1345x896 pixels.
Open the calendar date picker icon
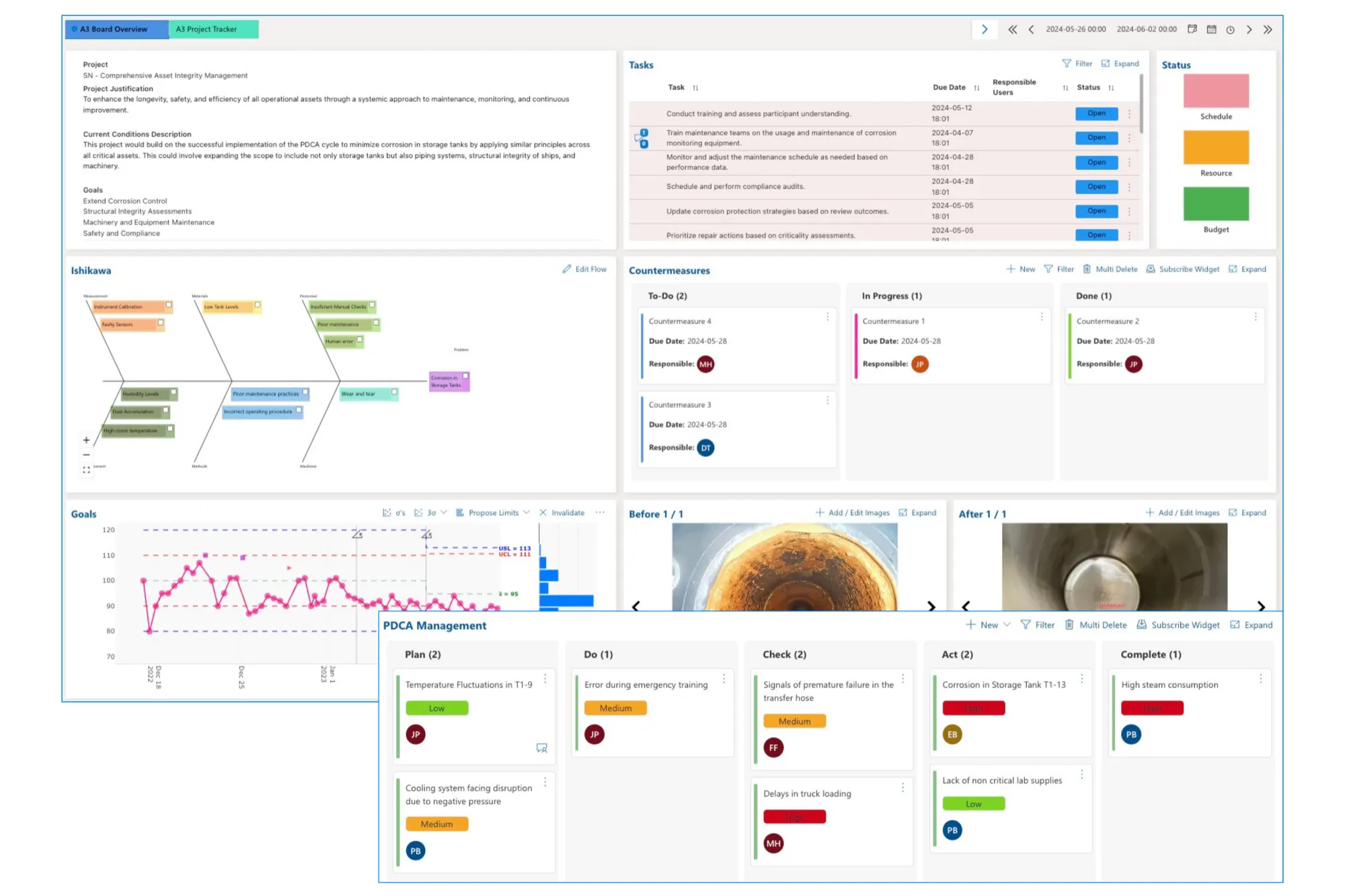pos(1211,30)
